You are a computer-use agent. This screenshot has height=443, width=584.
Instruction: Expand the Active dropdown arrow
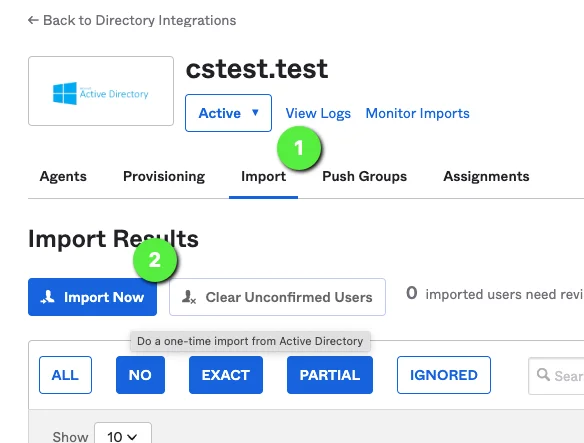pos(255,113)
